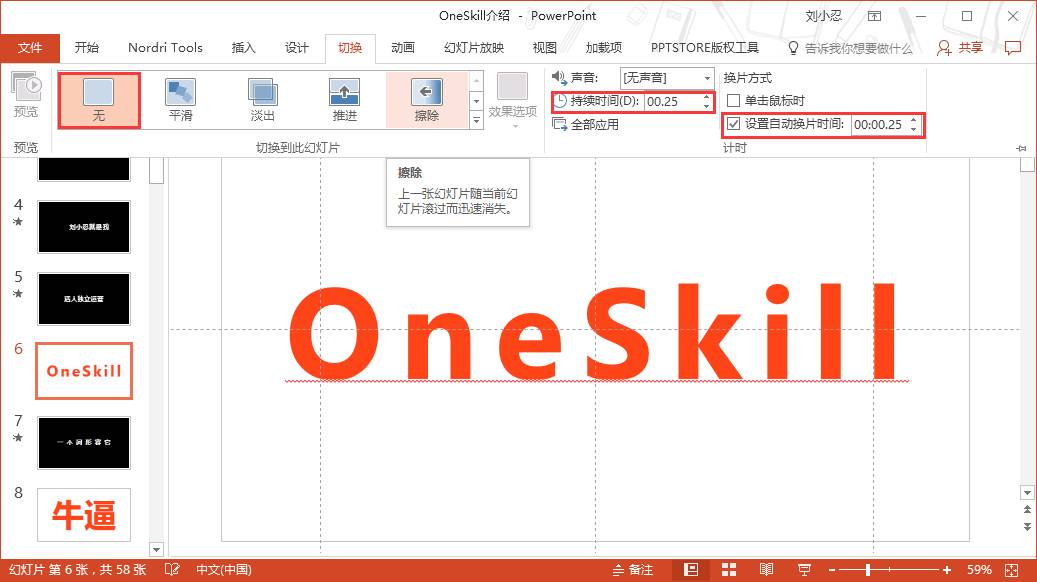Image resolution: width=1037 pixels, height=582 pixels.
Task: Select slide 8 thumbnail
Action: tap(84, 515)
